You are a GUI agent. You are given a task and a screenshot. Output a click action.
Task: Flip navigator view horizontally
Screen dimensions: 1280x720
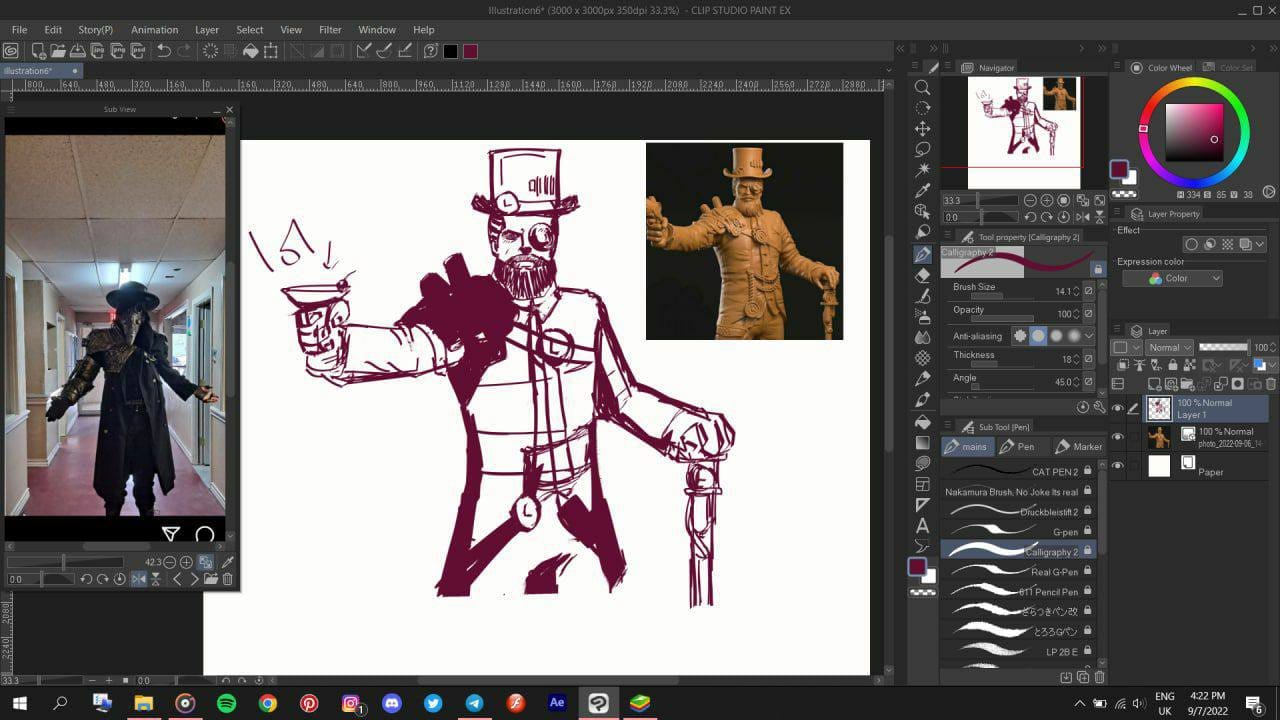[1083, 217]
